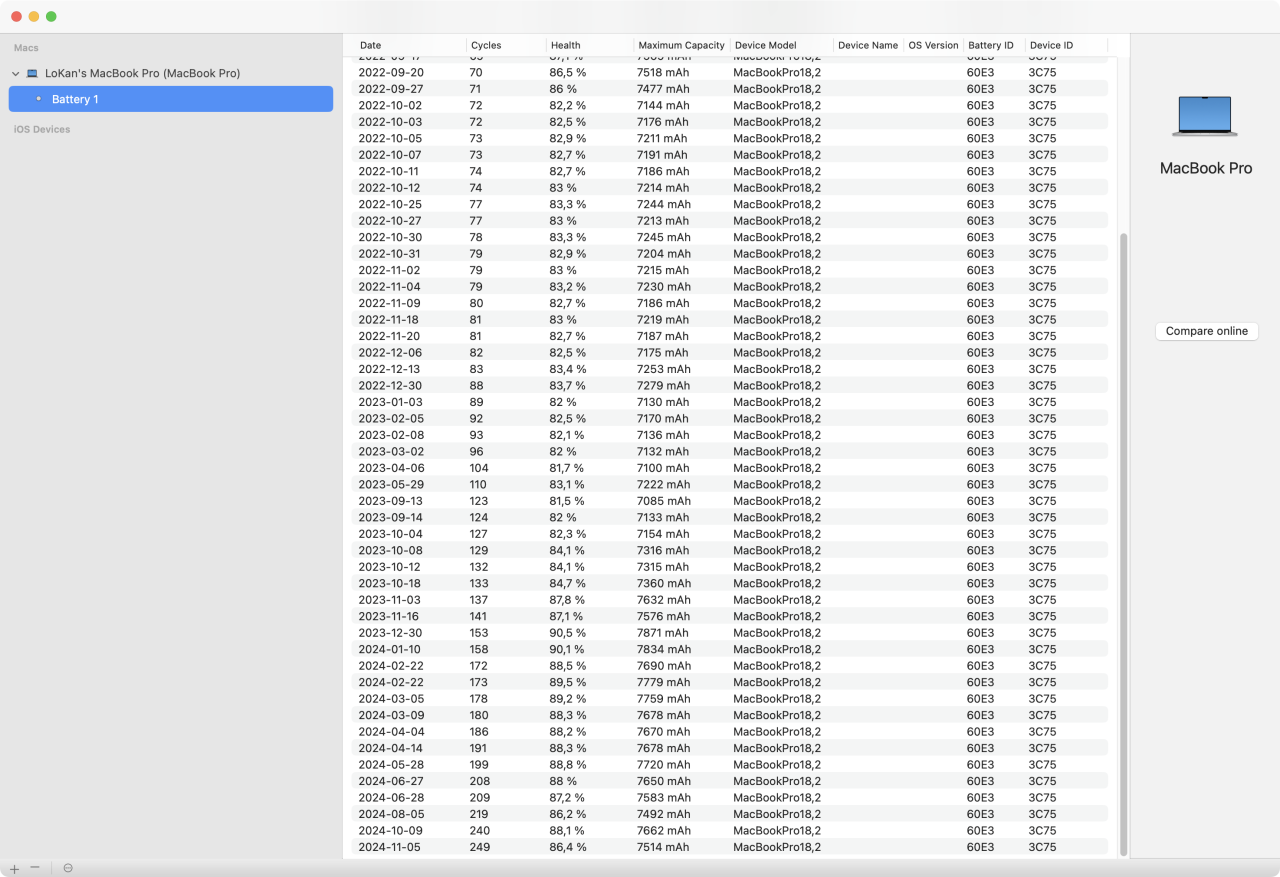Sort by the Cycles column header
Image resolution: width=1280 pixels, height=877 pixels.
pos(507,45)
